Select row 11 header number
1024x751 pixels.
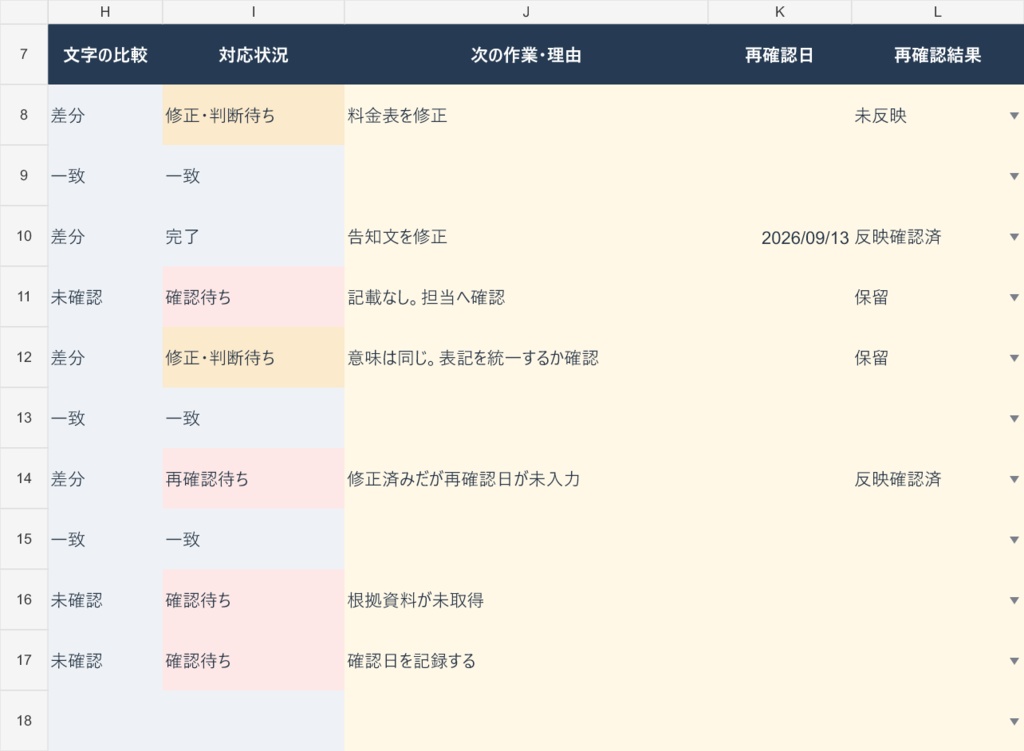pos(24,297)
